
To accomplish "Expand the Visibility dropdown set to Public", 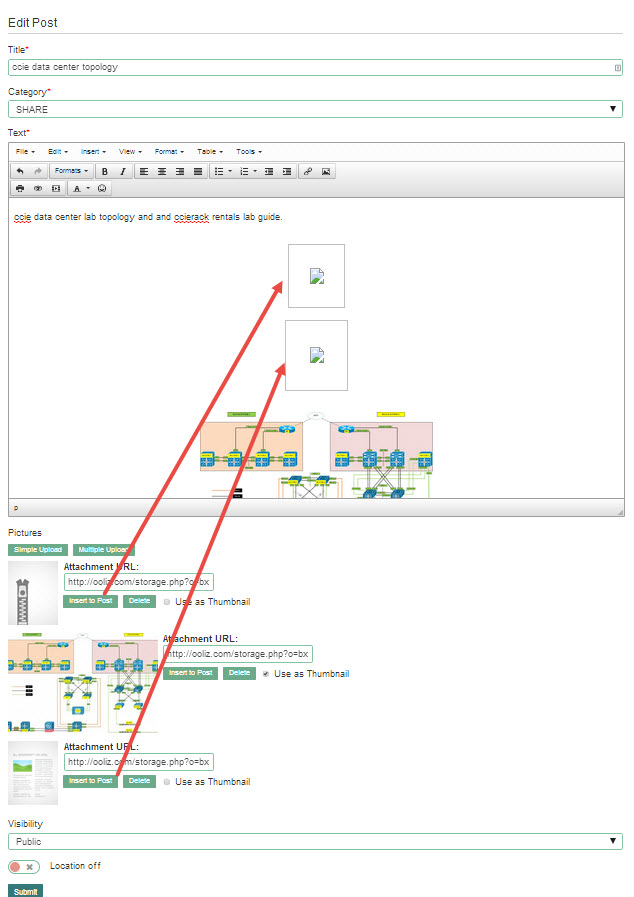I will click(315, 842).
